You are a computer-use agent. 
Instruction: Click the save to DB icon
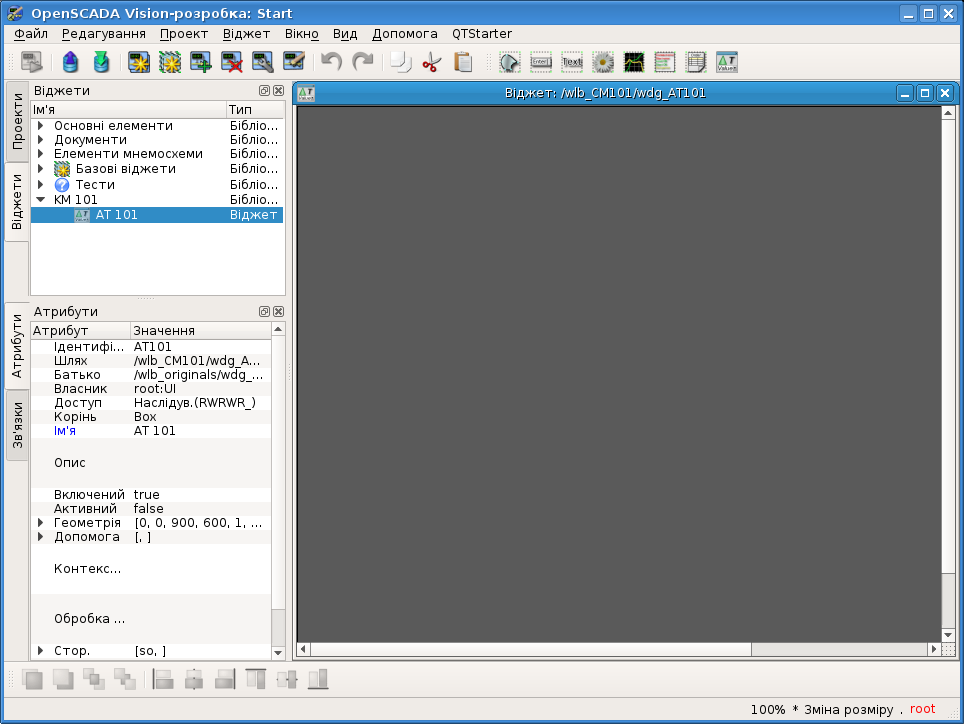click(101, 62)
